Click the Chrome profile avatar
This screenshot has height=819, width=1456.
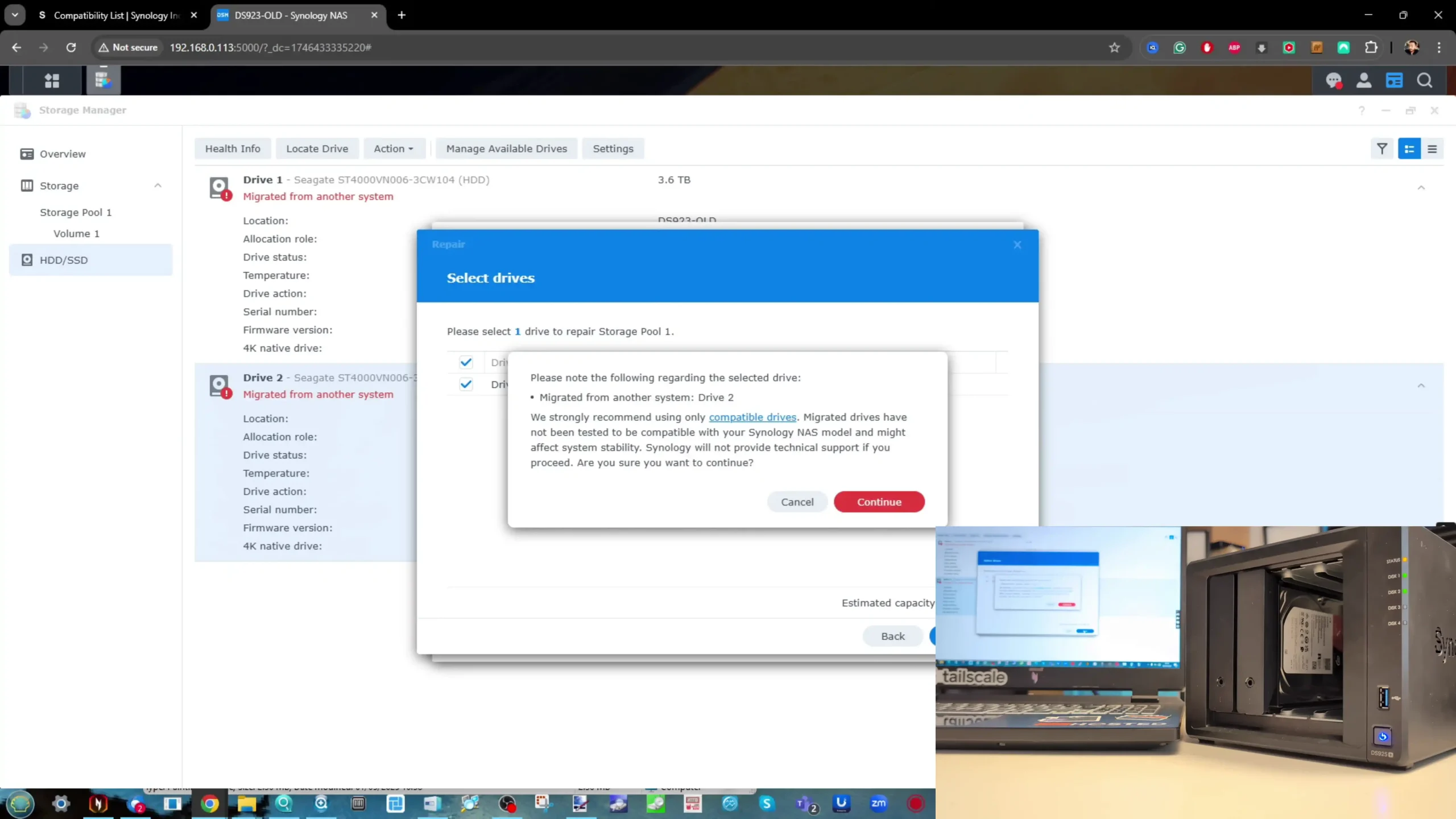1412,48
